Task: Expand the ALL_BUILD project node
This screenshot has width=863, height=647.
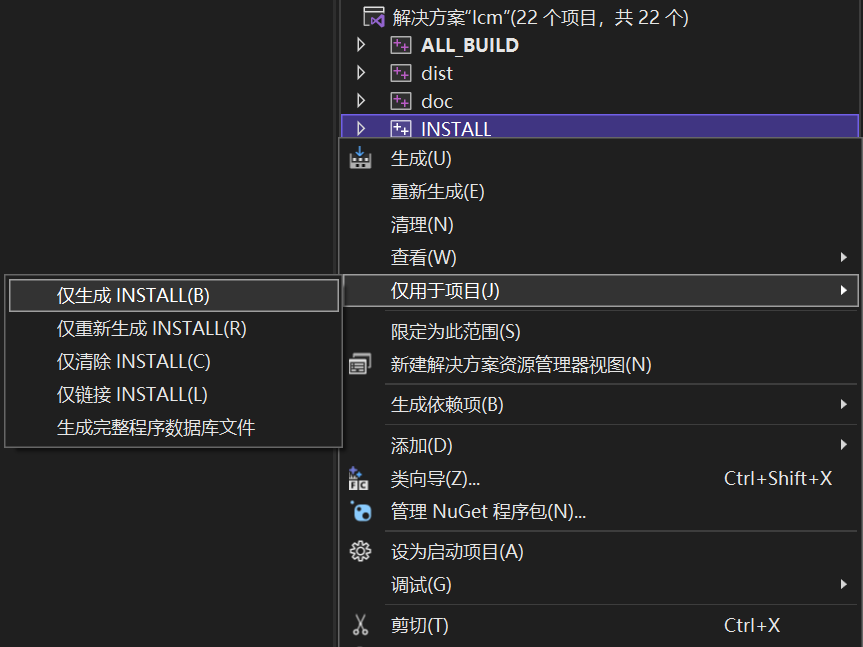Action: click(x=361, y=45)
